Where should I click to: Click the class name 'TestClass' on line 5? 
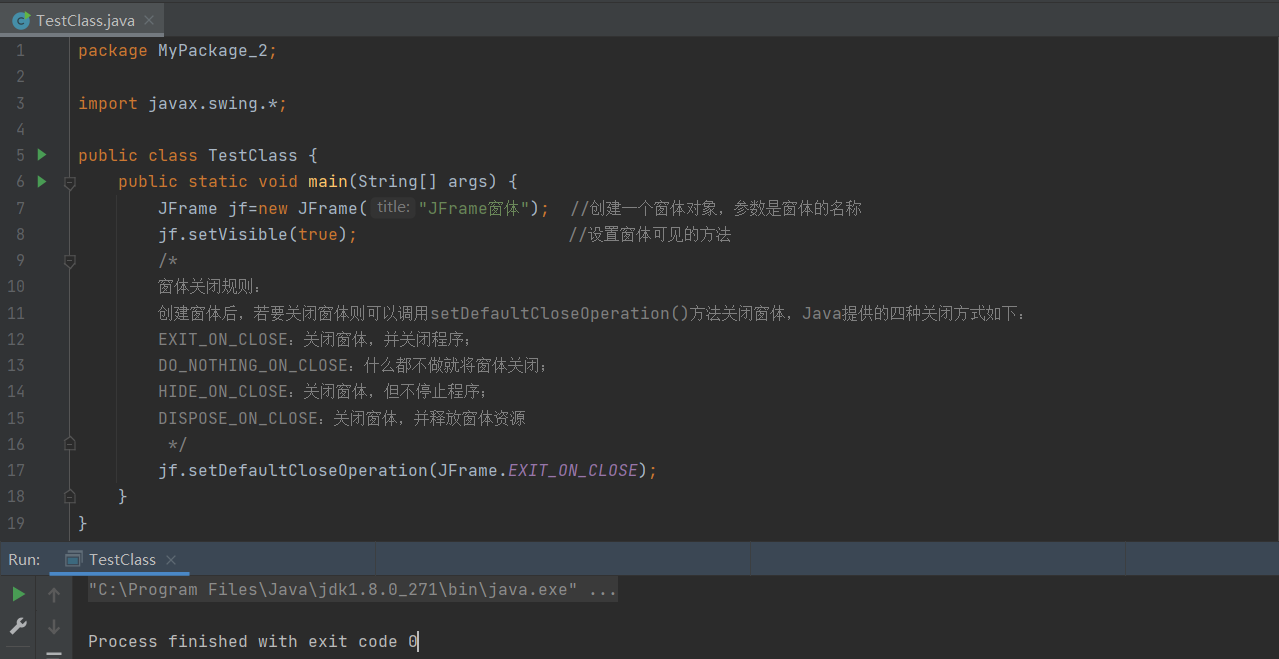(x=253, y=155)
